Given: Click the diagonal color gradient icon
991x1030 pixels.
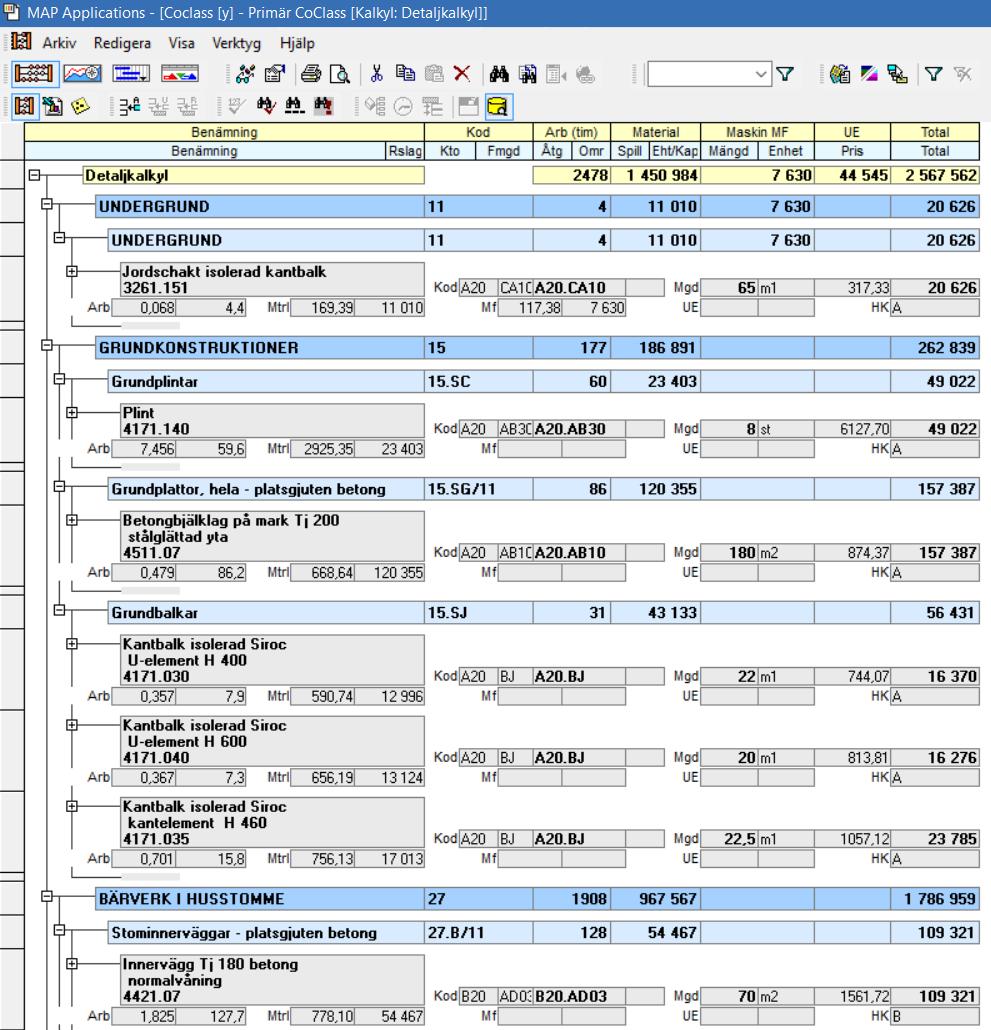Looking at the screenshot, I should tap(869, 74).
